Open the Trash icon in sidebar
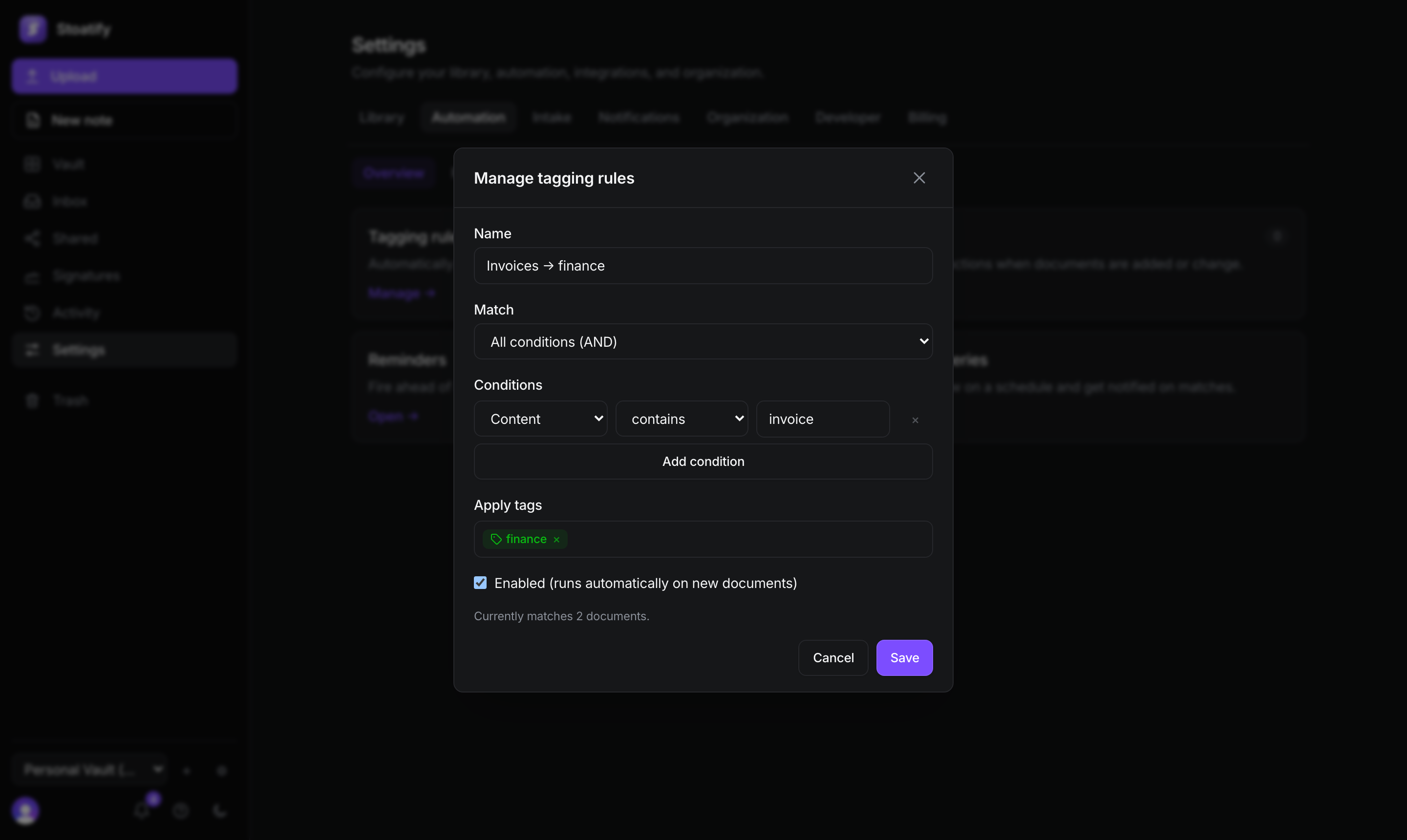The width and height of the screenshot is (1407, 840). click(32, 401)
